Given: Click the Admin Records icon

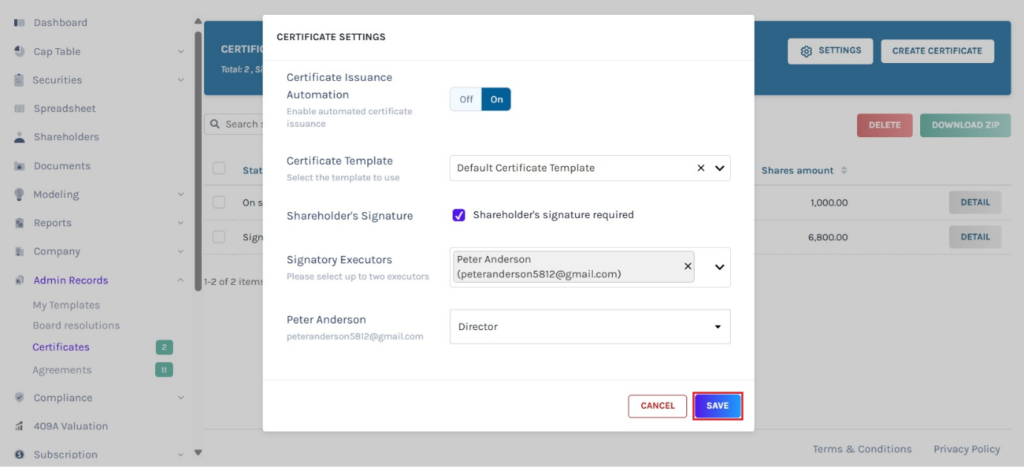Looking at the screenshot, I should click(19, 280).
